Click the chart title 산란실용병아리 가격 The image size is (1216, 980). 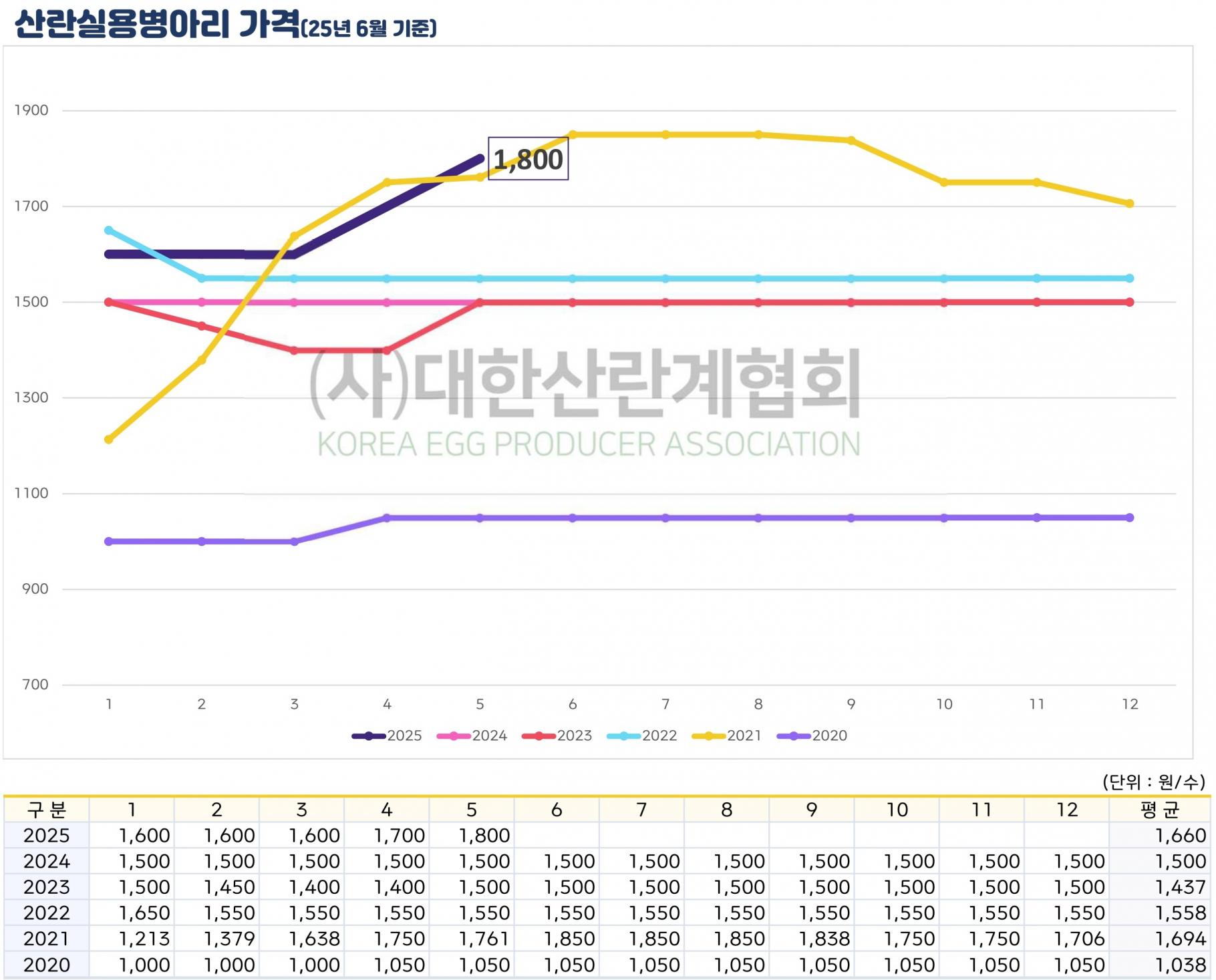[x=157, y=24]
